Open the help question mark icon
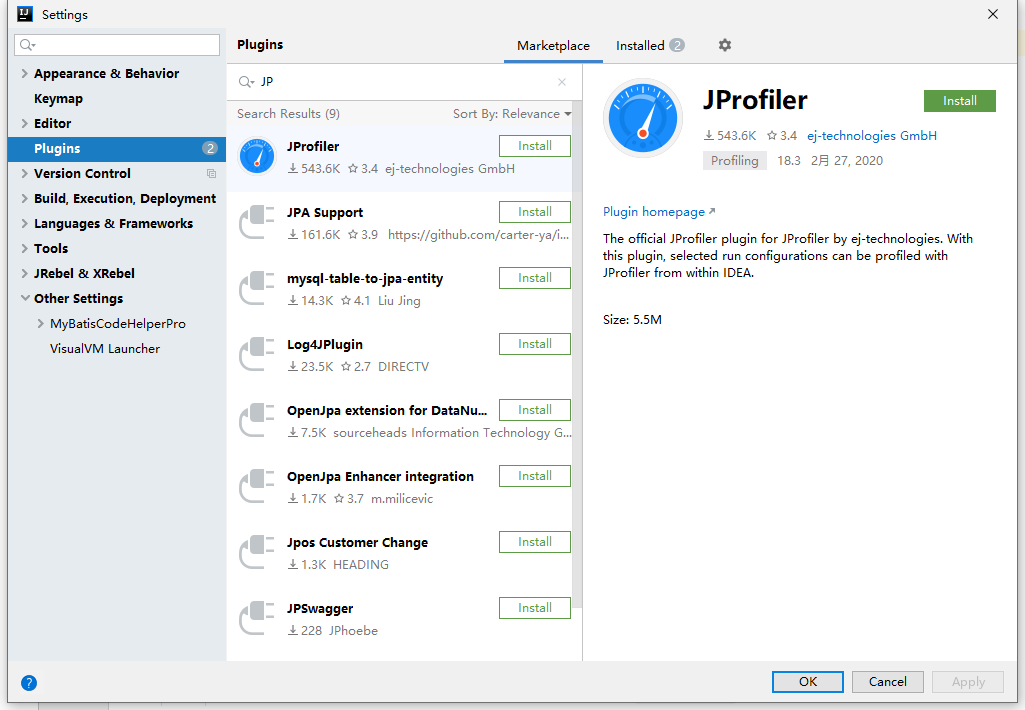Viewport: 1025px width, 710px height. [x=29, y=683]
